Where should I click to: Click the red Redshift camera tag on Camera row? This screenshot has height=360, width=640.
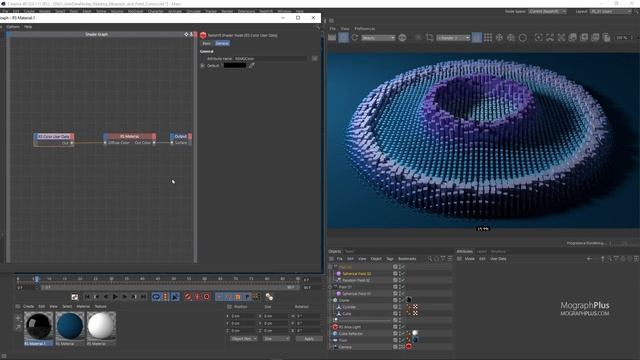click(x=409, y=347)
